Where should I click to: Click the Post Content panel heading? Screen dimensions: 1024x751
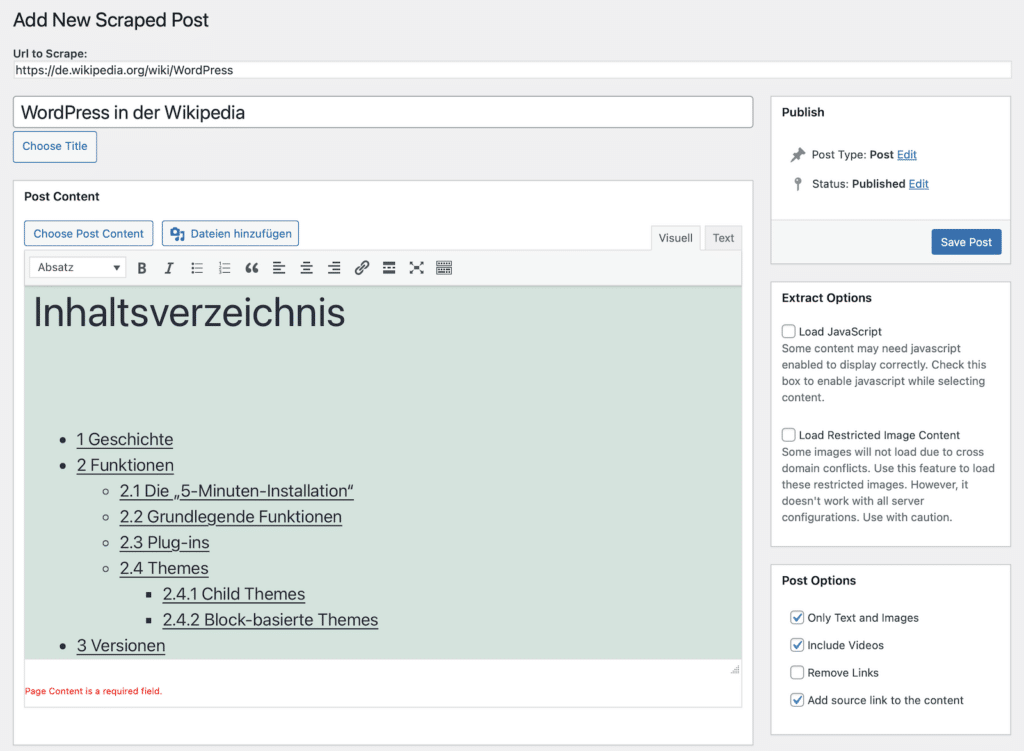(x=62, y=197)
